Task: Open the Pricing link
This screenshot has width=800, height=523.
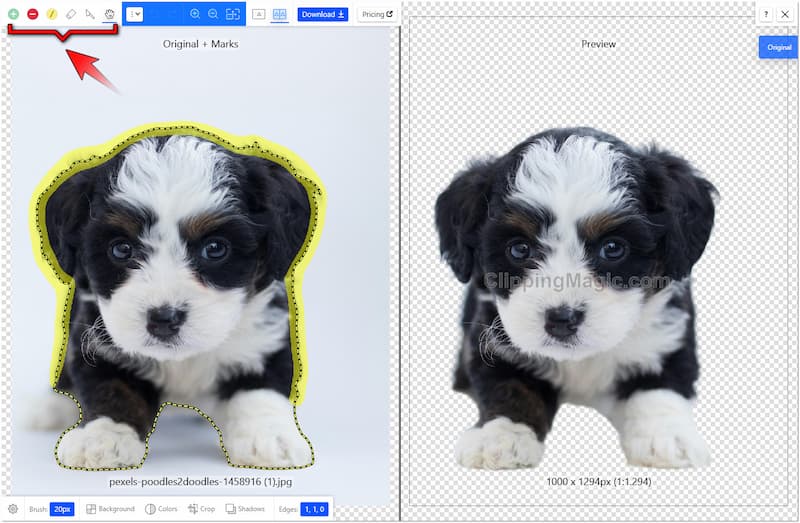Action: tap(377, 14)
